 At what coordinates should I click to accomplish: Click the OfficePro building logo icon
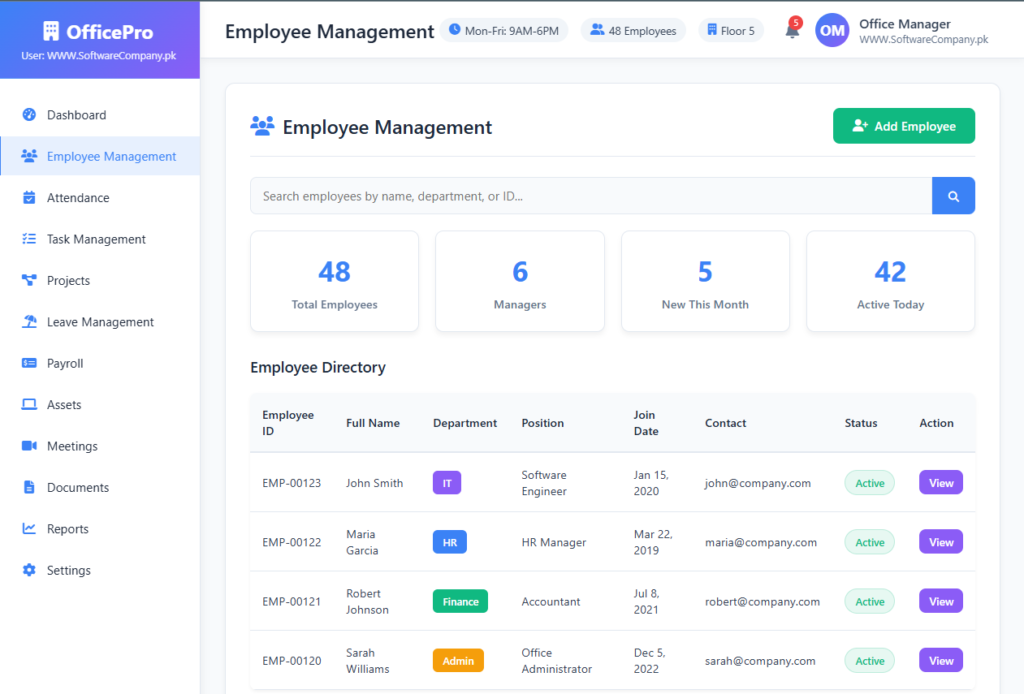51,31
